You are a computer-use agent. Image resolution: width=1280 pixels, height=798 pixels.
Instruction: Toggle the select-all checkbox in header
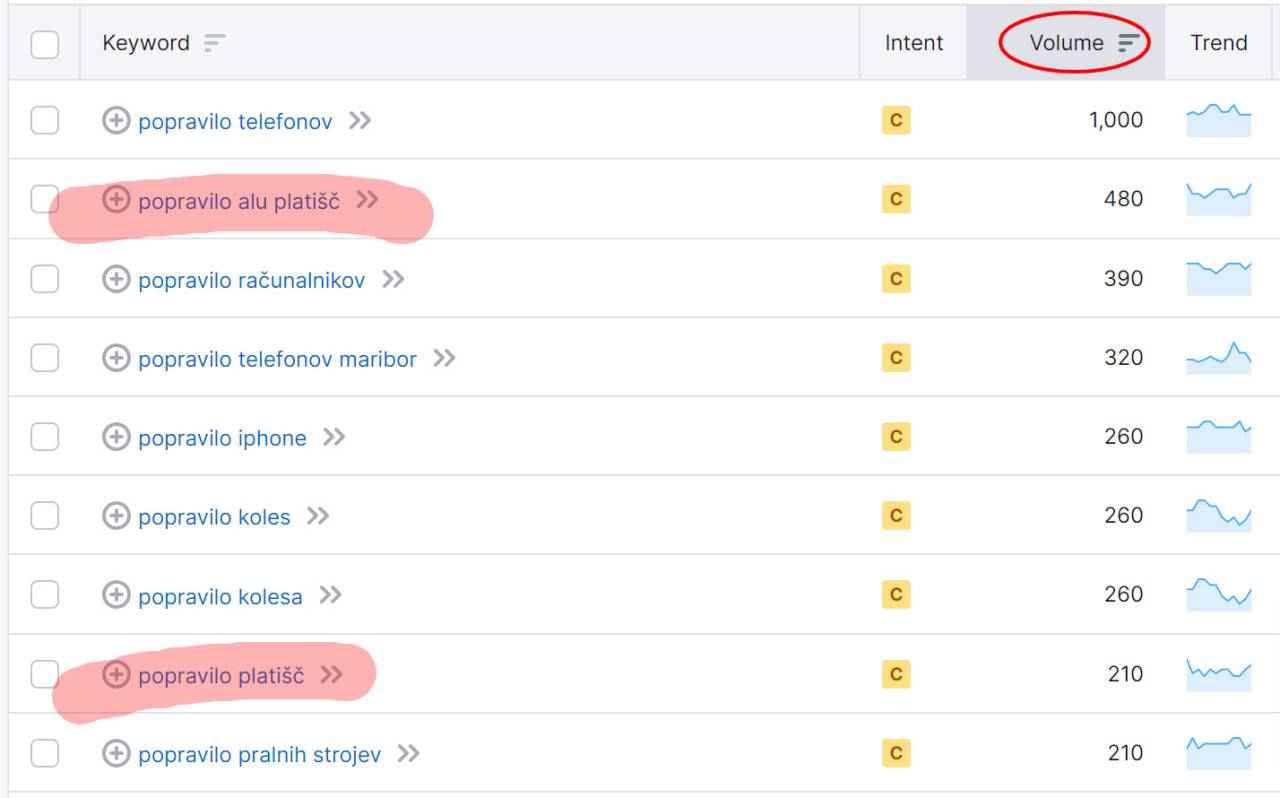45,44
